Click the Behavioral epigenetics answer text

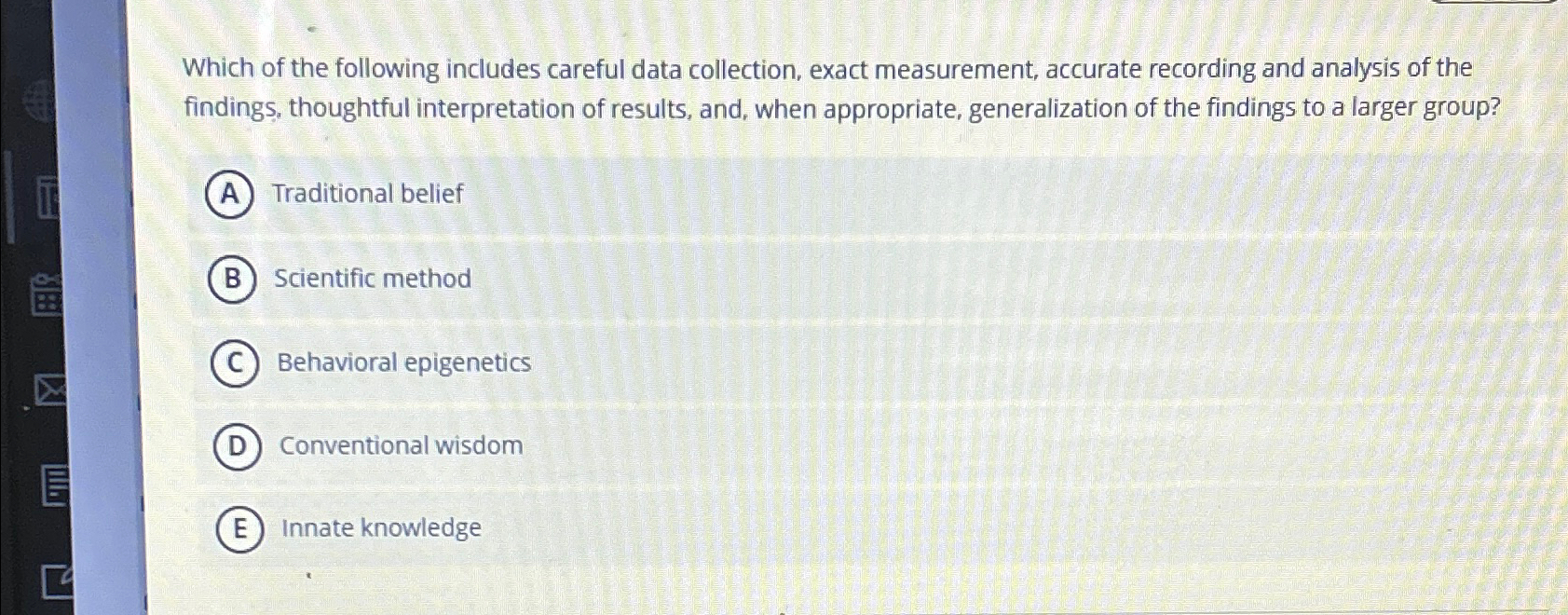[x=403, y=362]
